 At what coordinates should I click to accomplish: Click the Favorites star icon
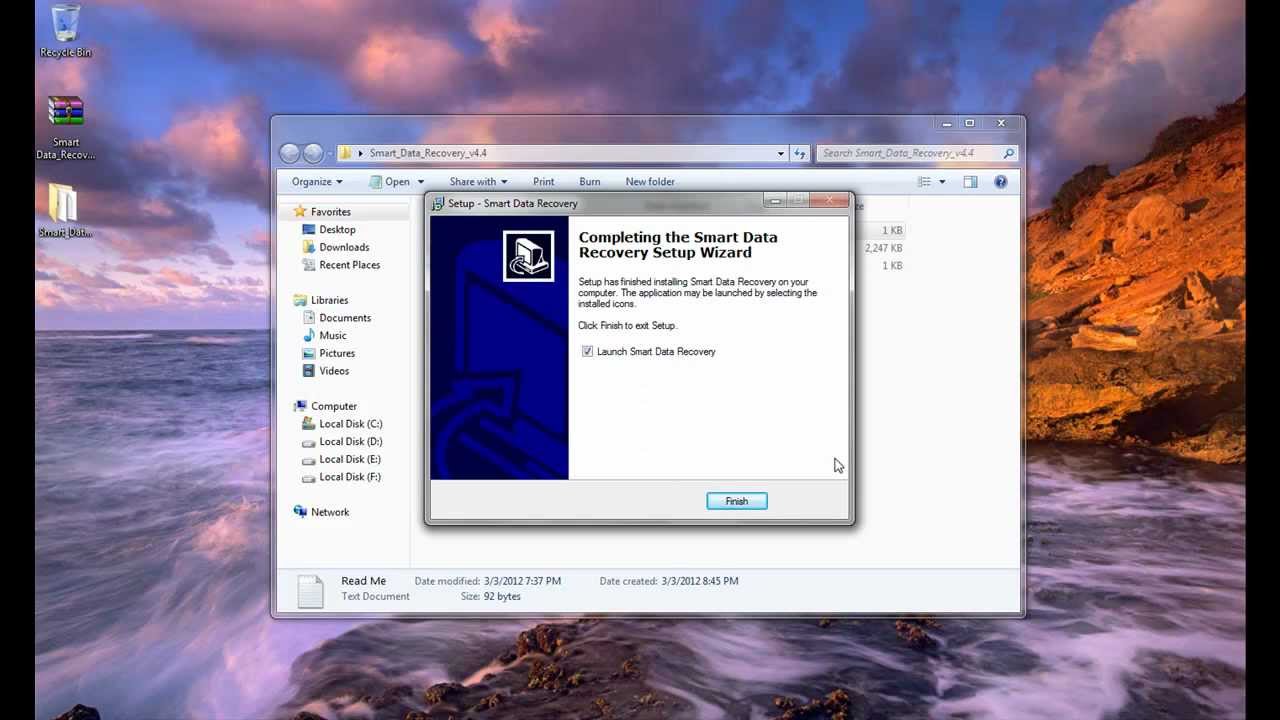click(x=300, y=212)
